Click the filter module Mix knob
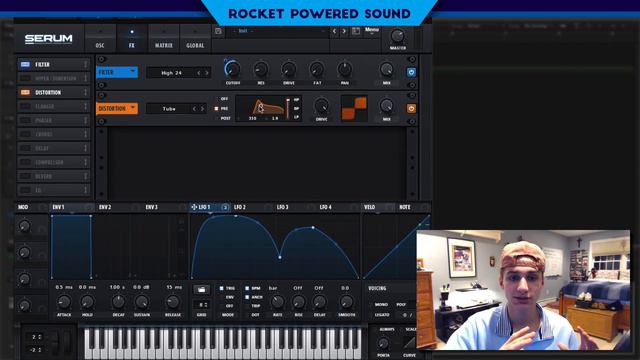Viewport: 640px width, 360px height. click(387, 70)
